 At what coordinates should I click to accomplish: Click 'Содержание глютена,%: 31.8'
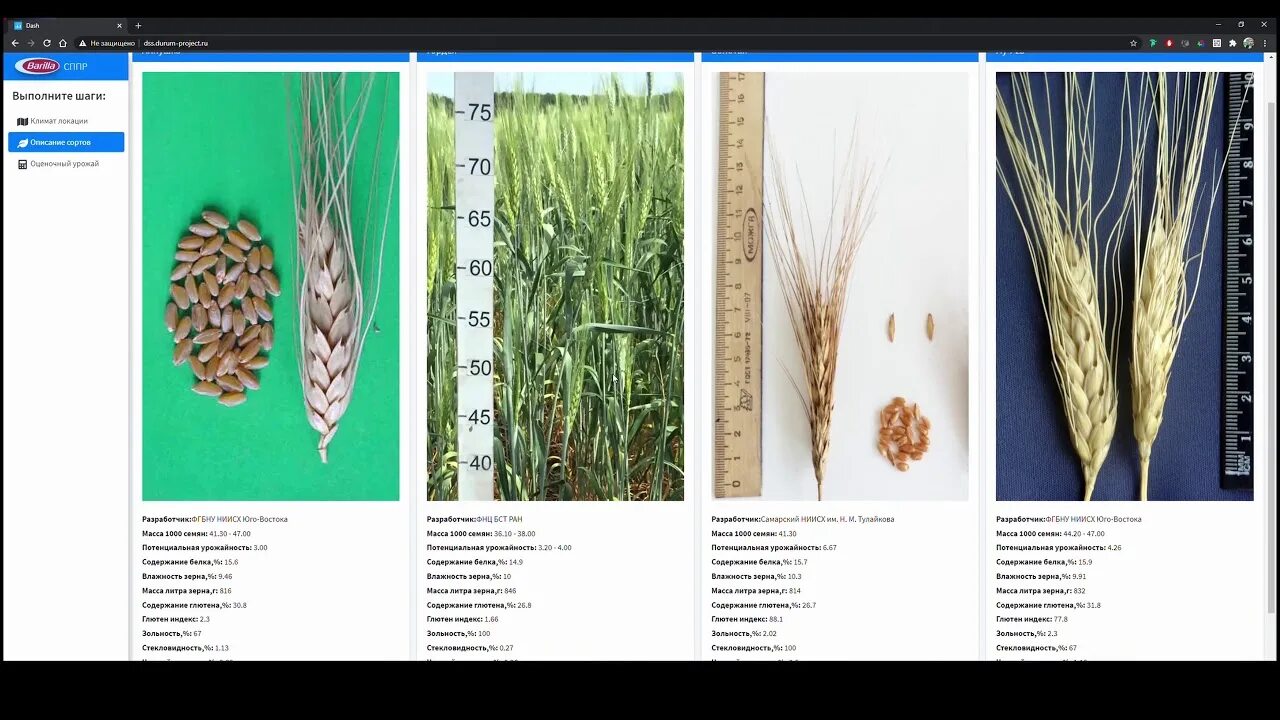pos(1048,605)
